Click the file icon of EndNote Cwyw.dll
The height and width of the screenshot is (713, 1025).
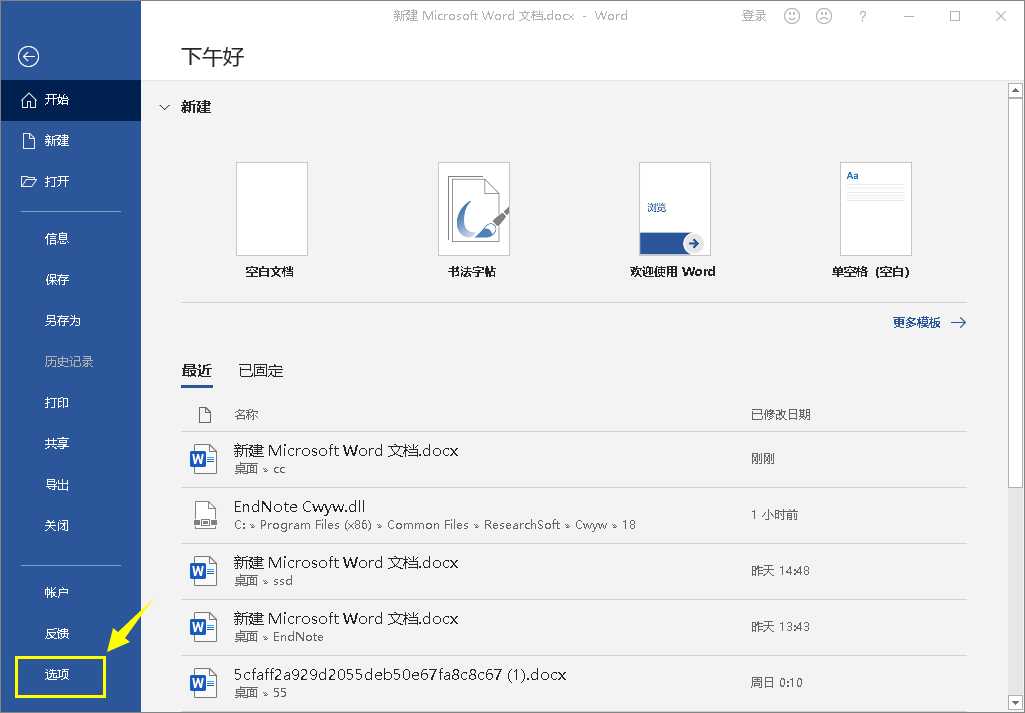tap(205, 515)
